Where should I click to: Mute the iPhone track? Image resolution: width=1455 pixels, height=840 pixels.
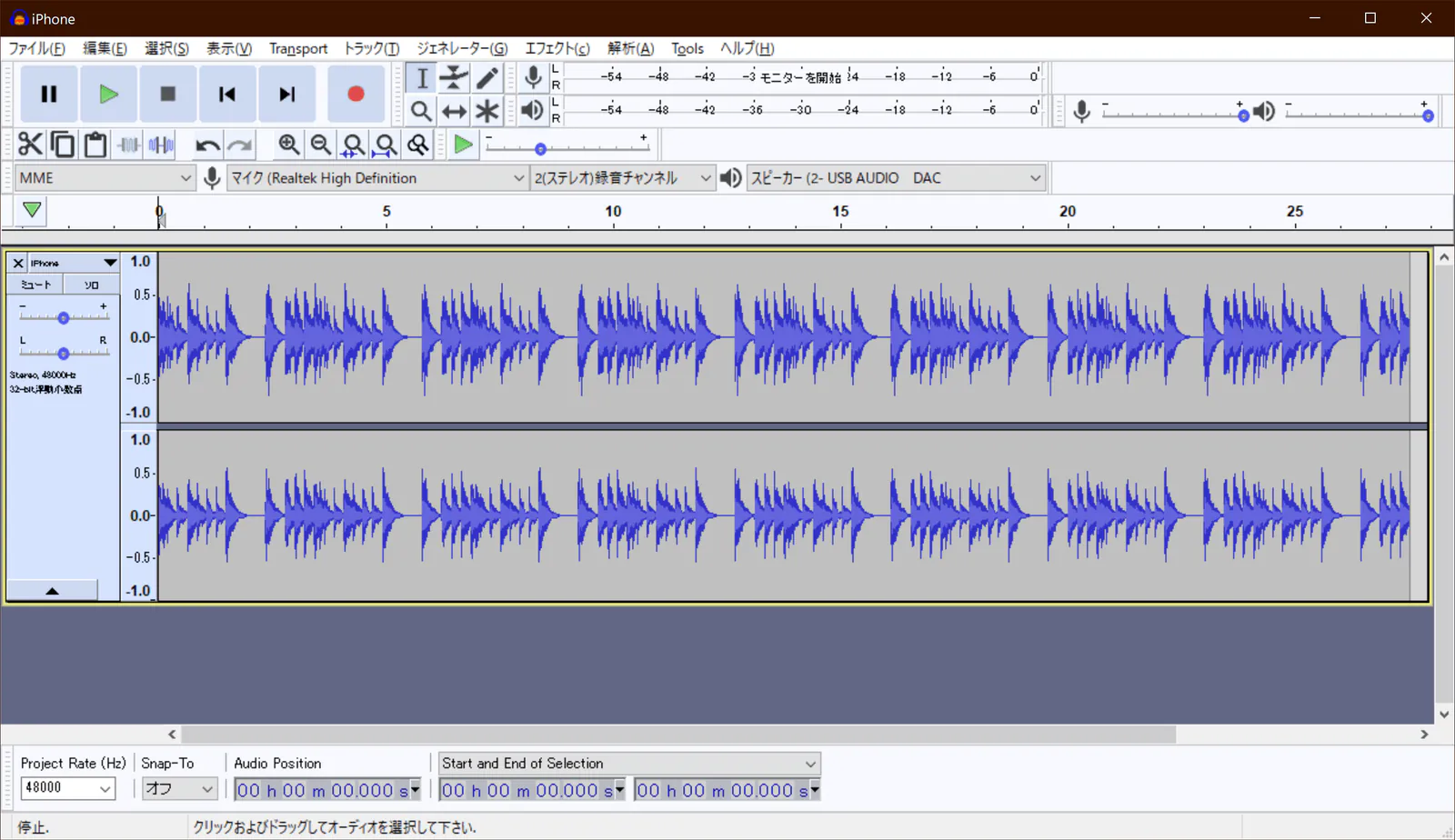36,285
